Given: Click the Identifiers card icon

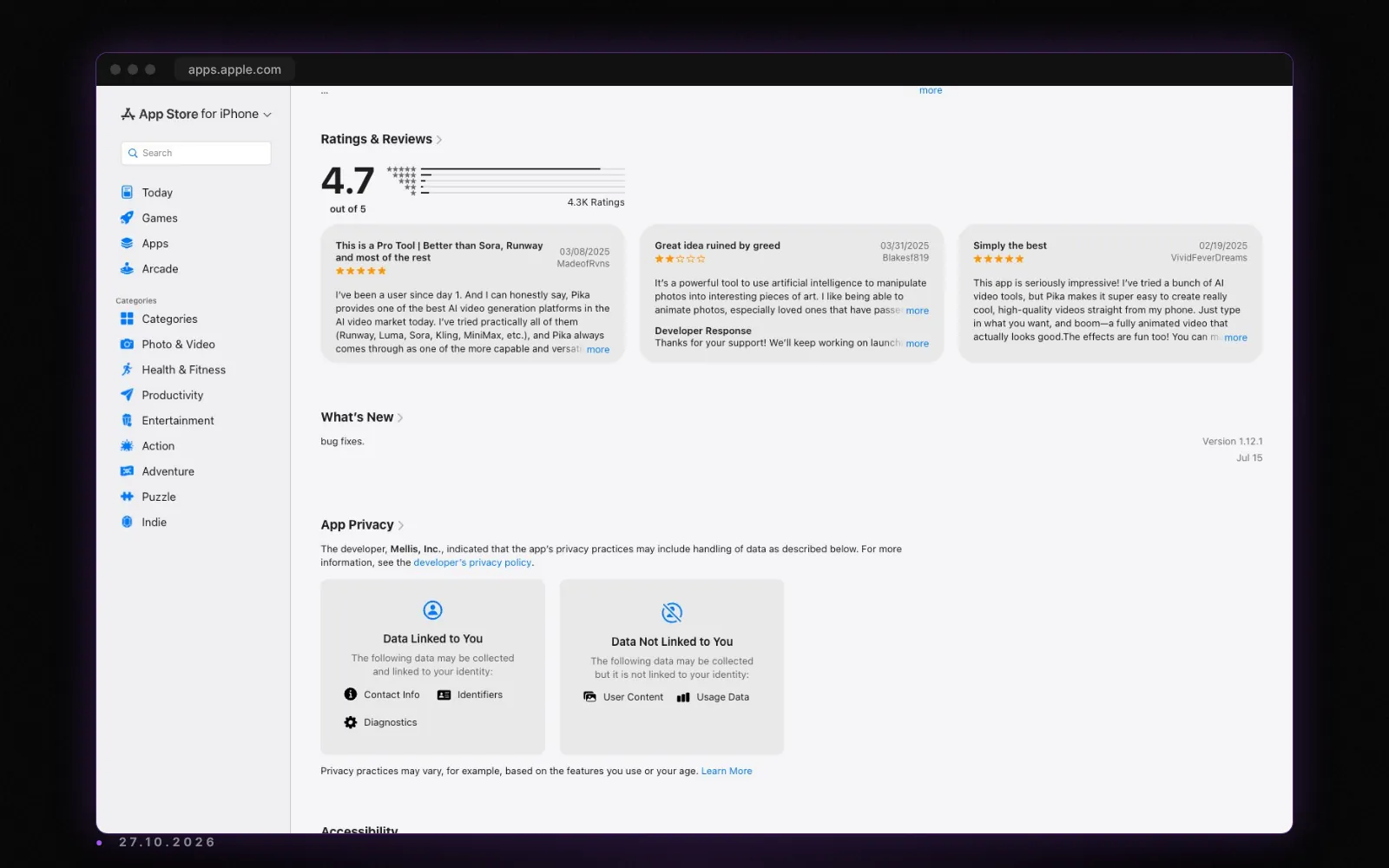Looking at the screenshot, I should tap(444, 695).
